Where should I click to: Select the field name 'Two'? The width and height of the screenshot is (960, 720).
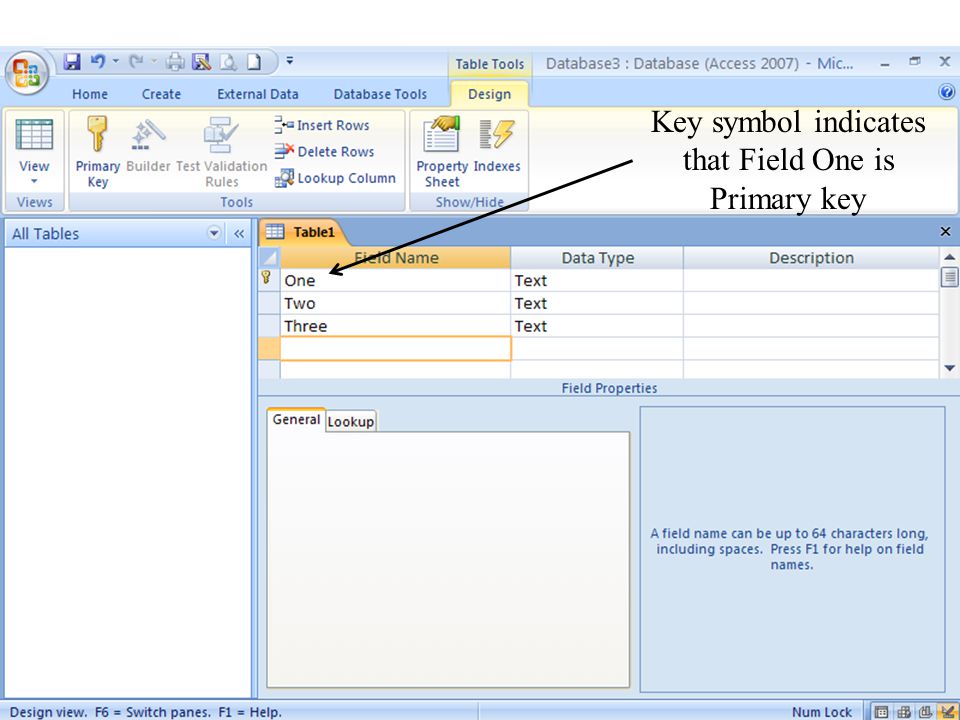[x=299, y=303]
